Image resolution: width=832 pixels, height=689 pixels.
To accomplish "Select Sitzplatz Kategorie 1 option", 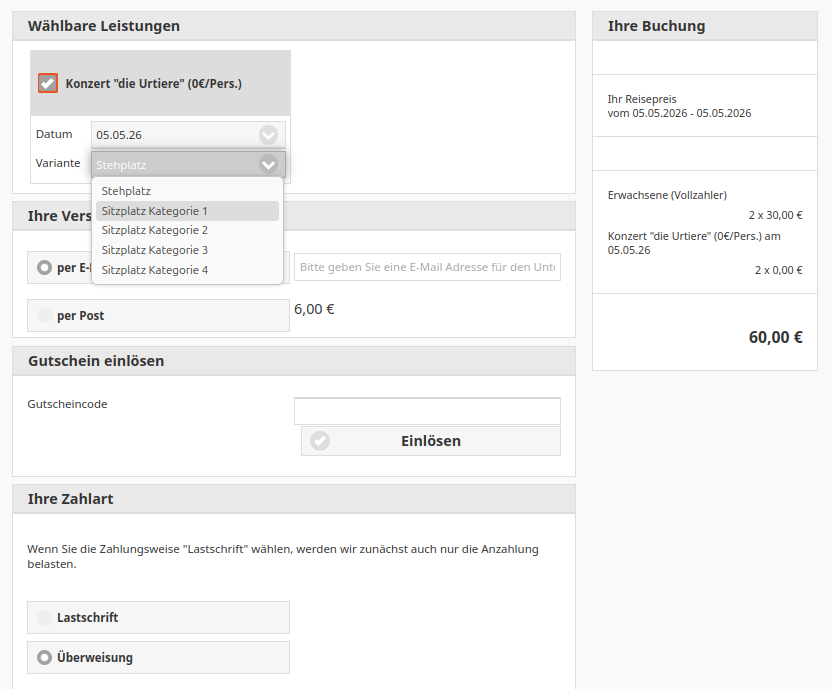I will click(x=154, y=211).
